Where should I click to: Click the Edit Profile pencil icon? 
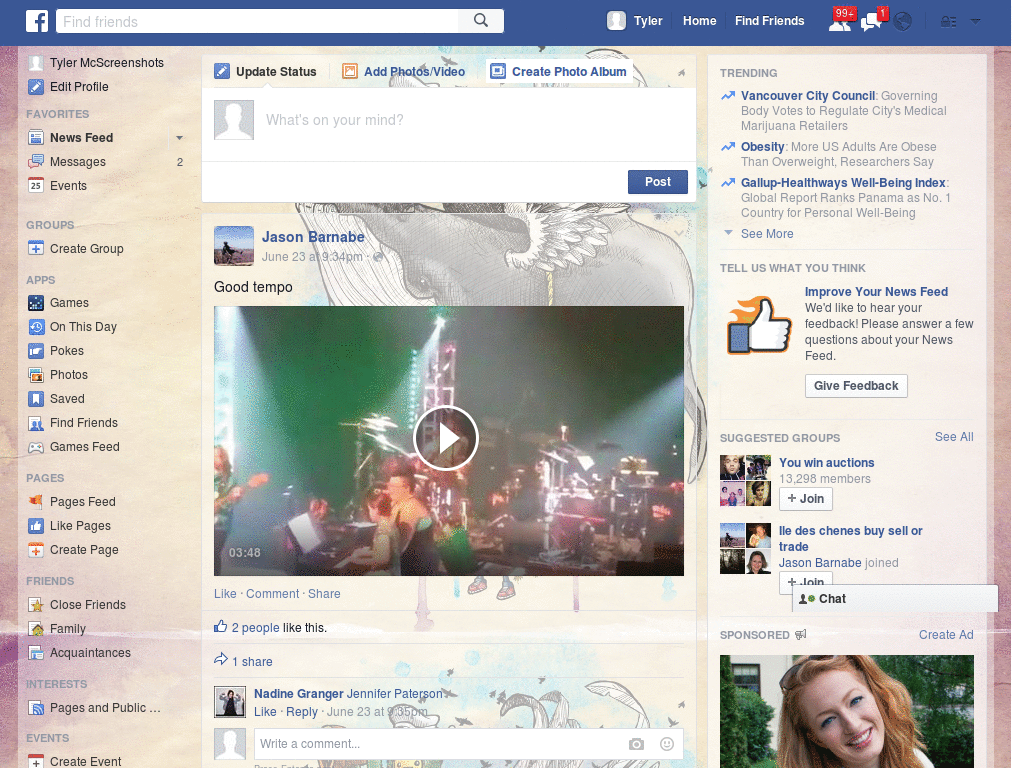[36, 87]
